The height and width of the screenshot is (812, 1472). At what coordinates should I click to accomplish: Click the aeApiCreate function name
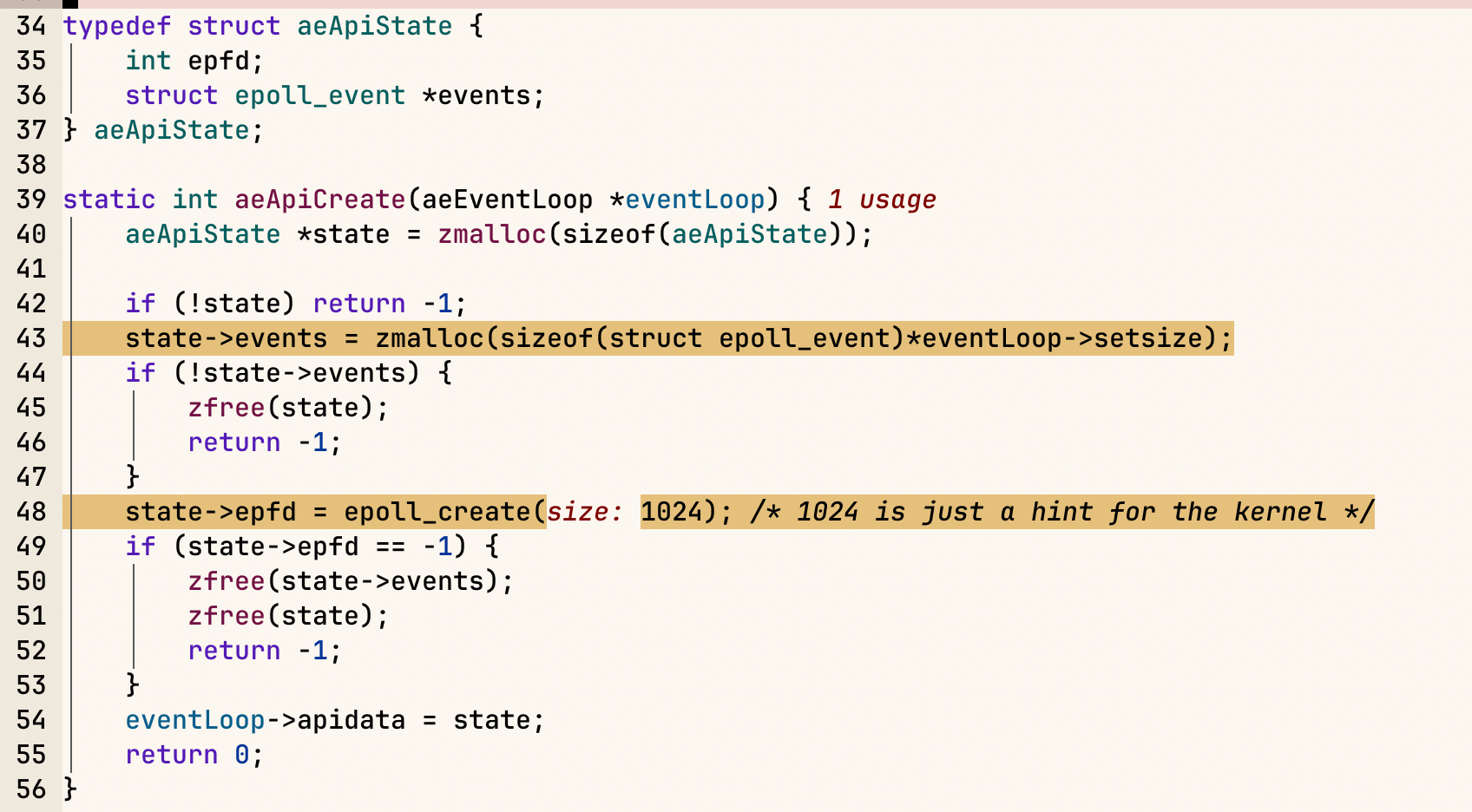319,200
